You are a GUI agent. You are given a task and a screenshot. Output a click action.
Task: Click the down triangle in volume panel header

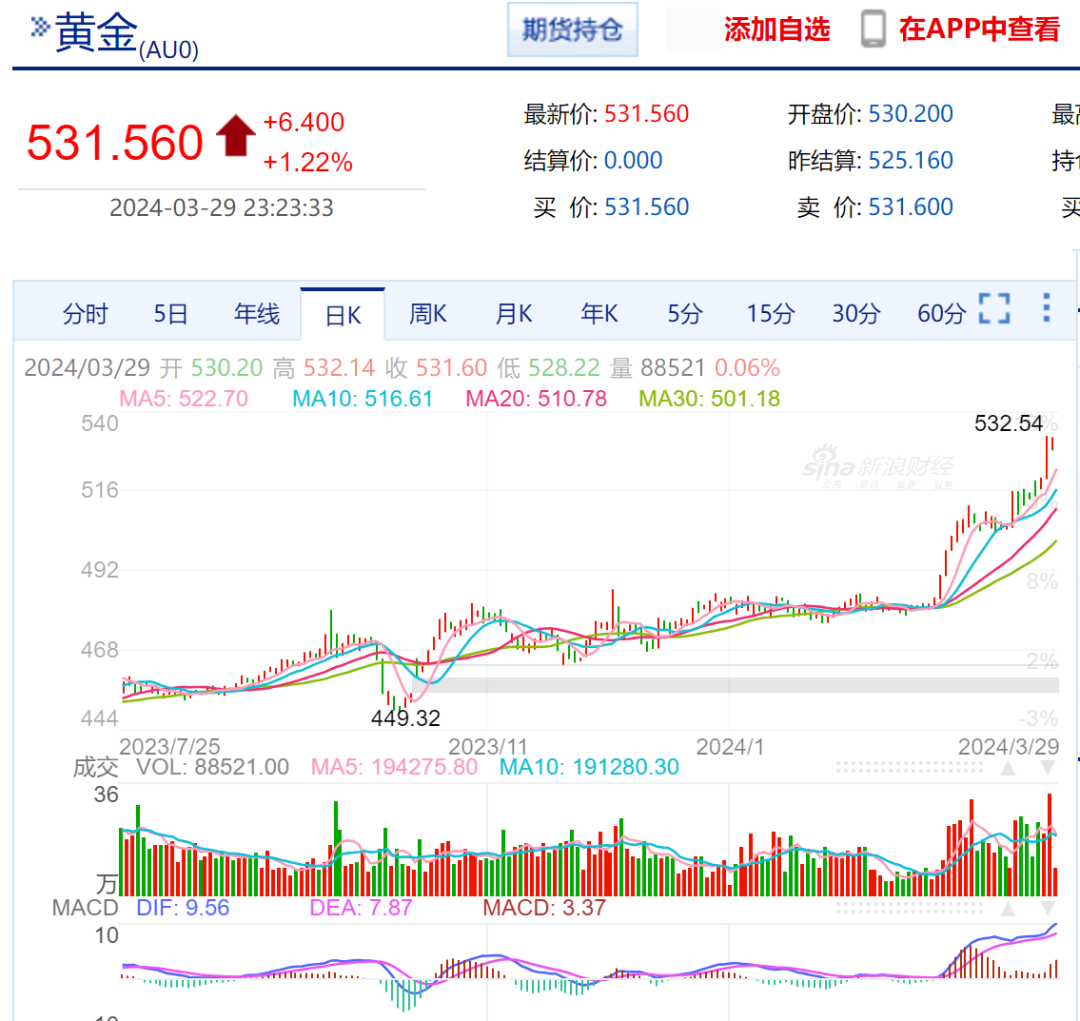[1048, 768]
